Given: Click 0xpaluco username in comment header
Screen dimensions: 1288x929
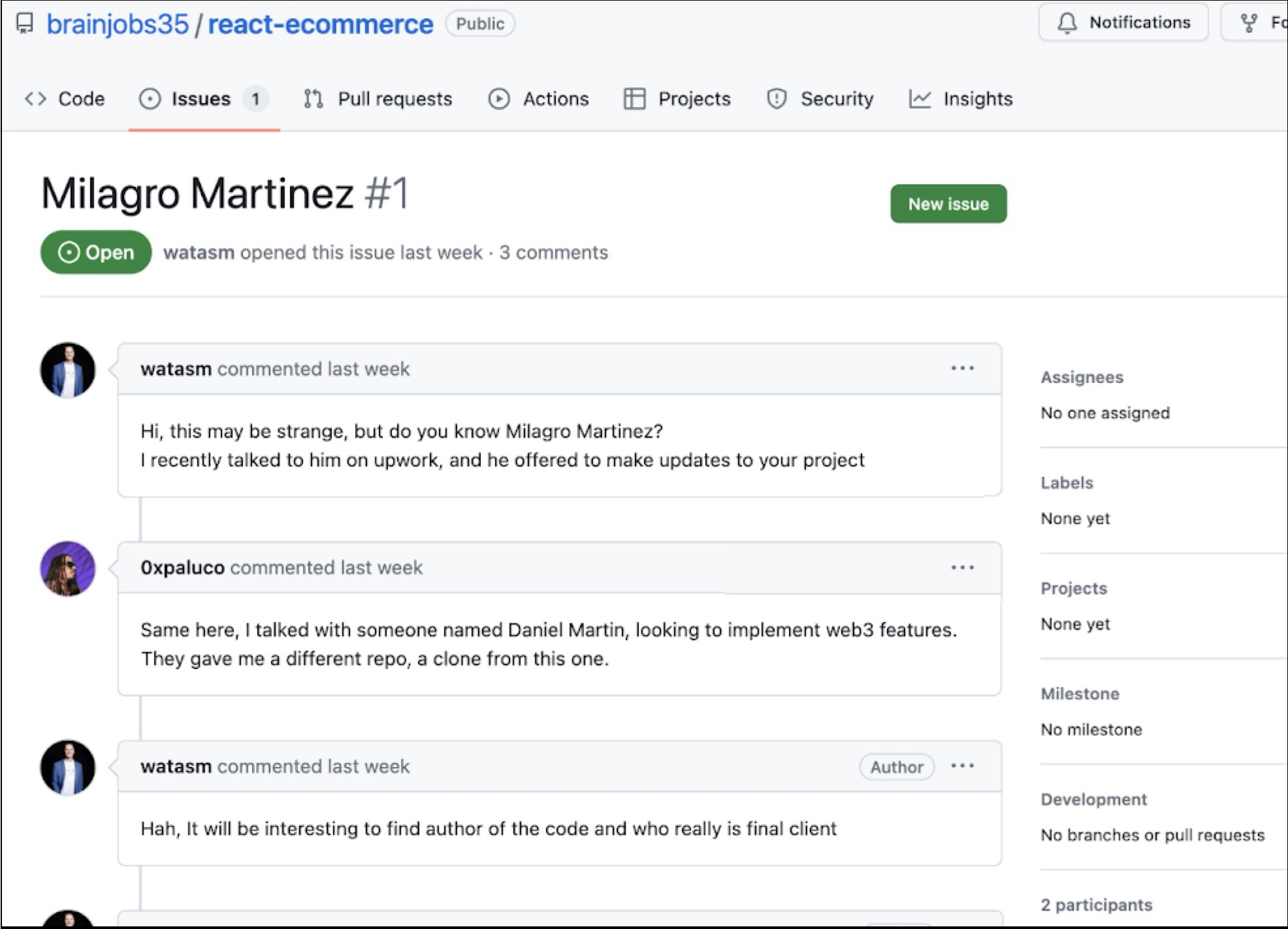Looking at the screenshot, I should coord(182,567).
